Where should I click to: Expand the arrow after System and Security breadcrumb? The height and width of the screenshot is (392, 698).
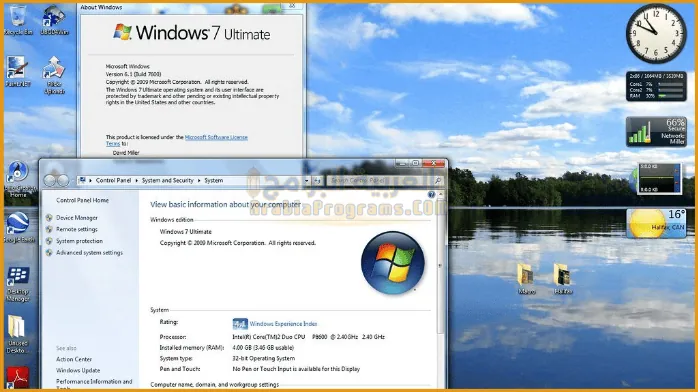click(x=199, y=181)
